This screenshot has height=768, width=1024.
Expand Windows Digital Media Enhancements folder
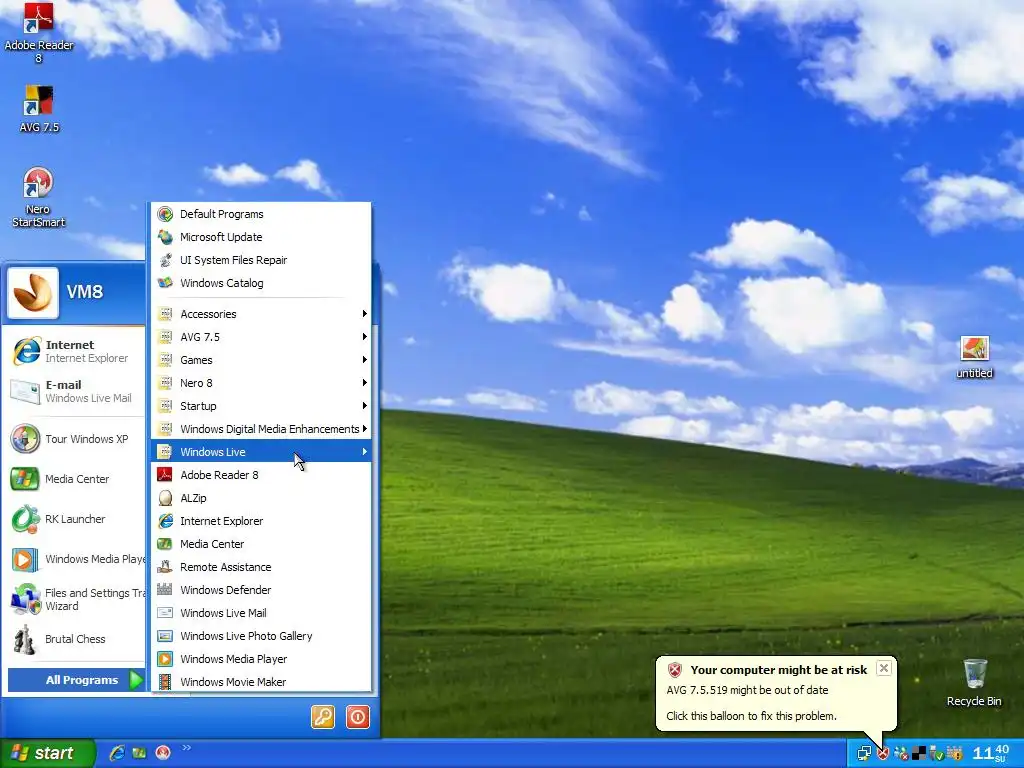[x=261, y=429]
